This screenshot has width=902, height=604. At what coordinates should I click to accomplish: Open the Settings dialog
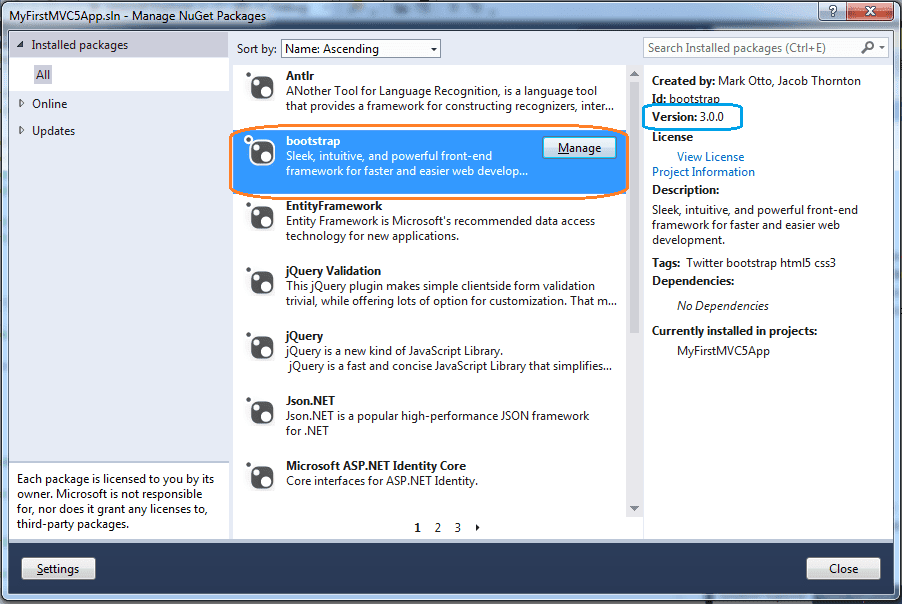coord(58,569)
